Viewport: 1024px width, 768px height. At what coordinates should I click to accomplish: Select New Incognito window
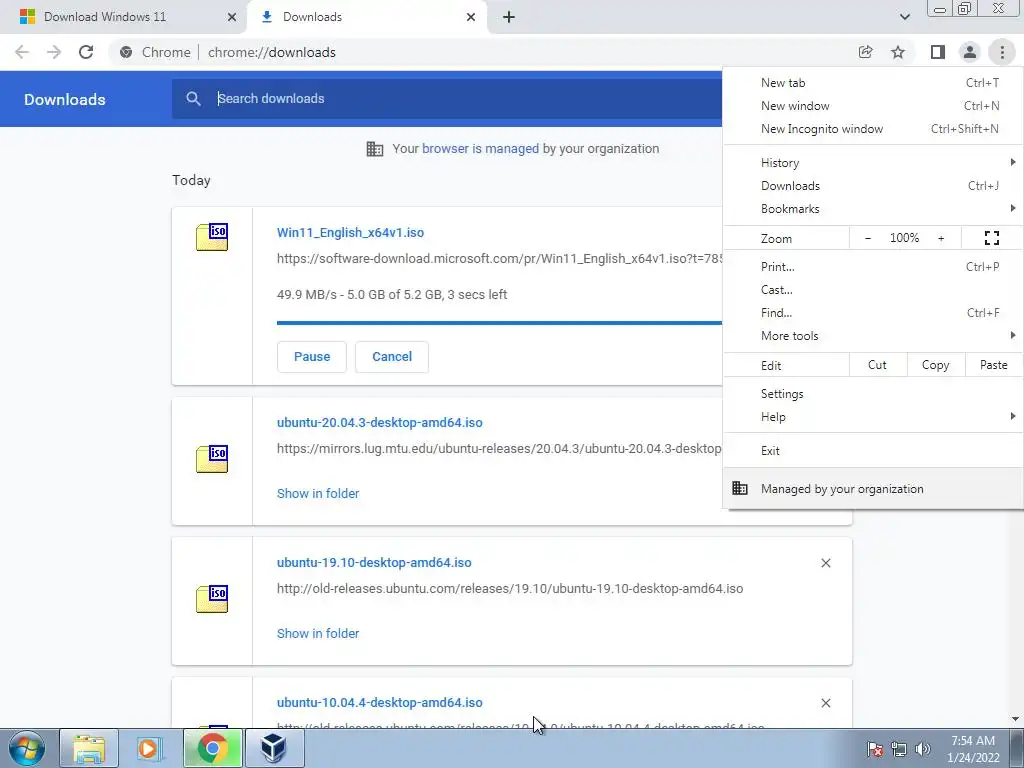tap(873, 129)
